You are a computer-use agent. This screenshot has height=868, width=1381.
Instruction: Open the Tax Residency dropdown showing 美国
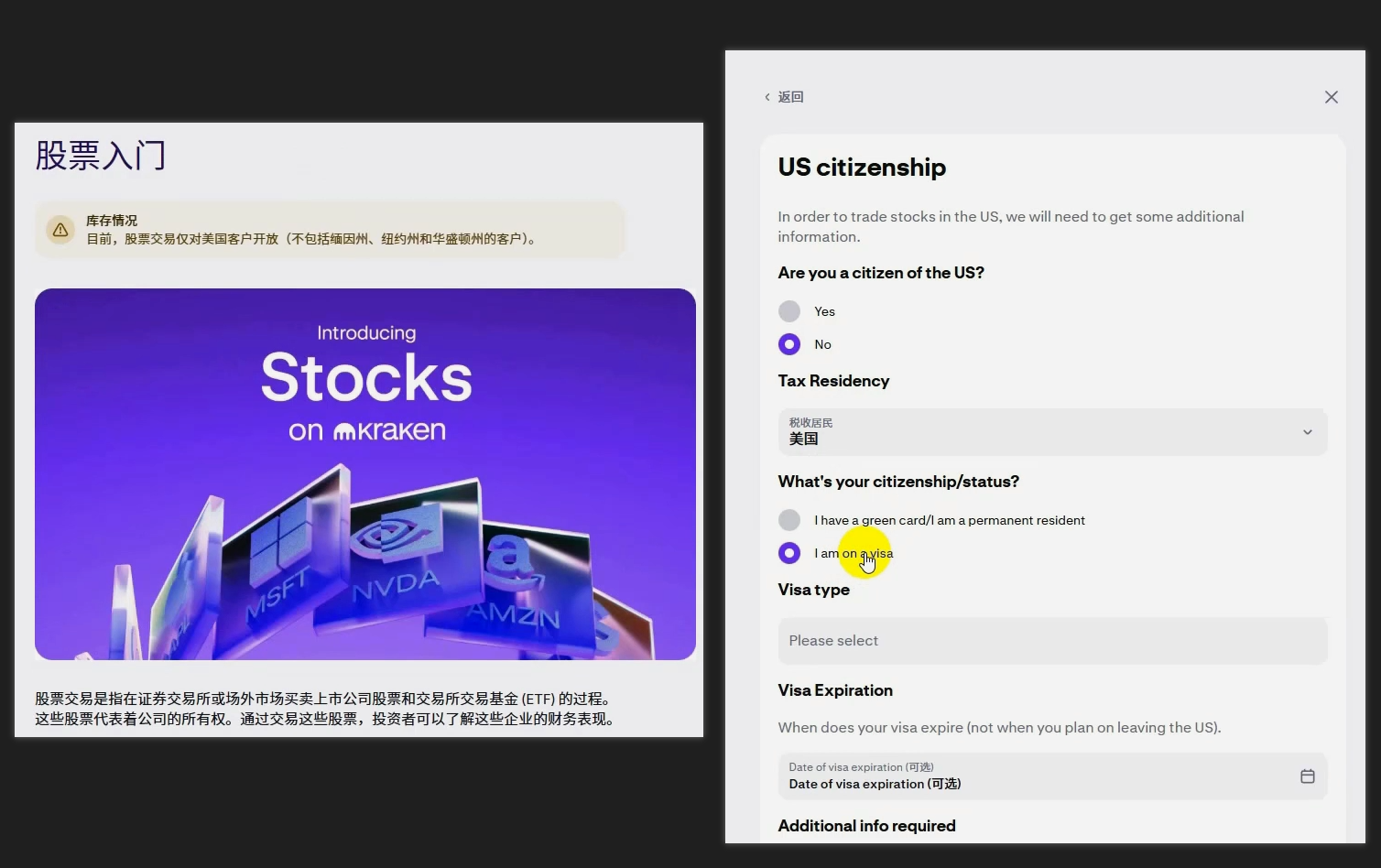1052,431
